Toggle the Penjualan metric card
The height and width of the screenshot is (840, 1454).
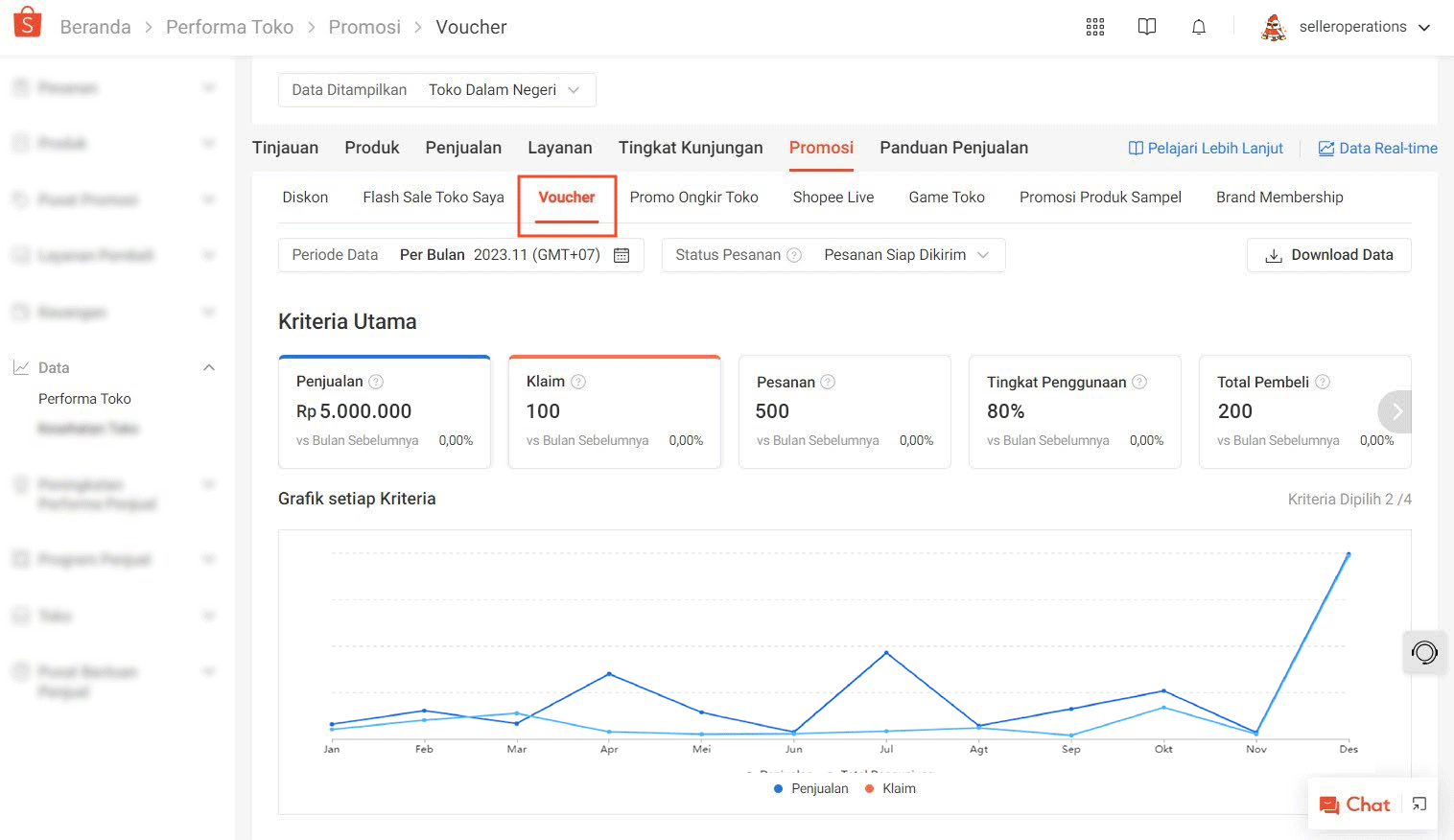point(384,412)
